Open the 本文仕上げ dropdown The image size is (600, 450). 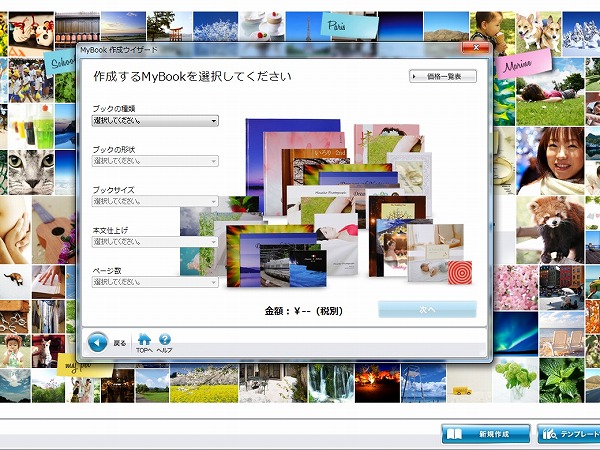pyautogui.click(x=155, y=242)
